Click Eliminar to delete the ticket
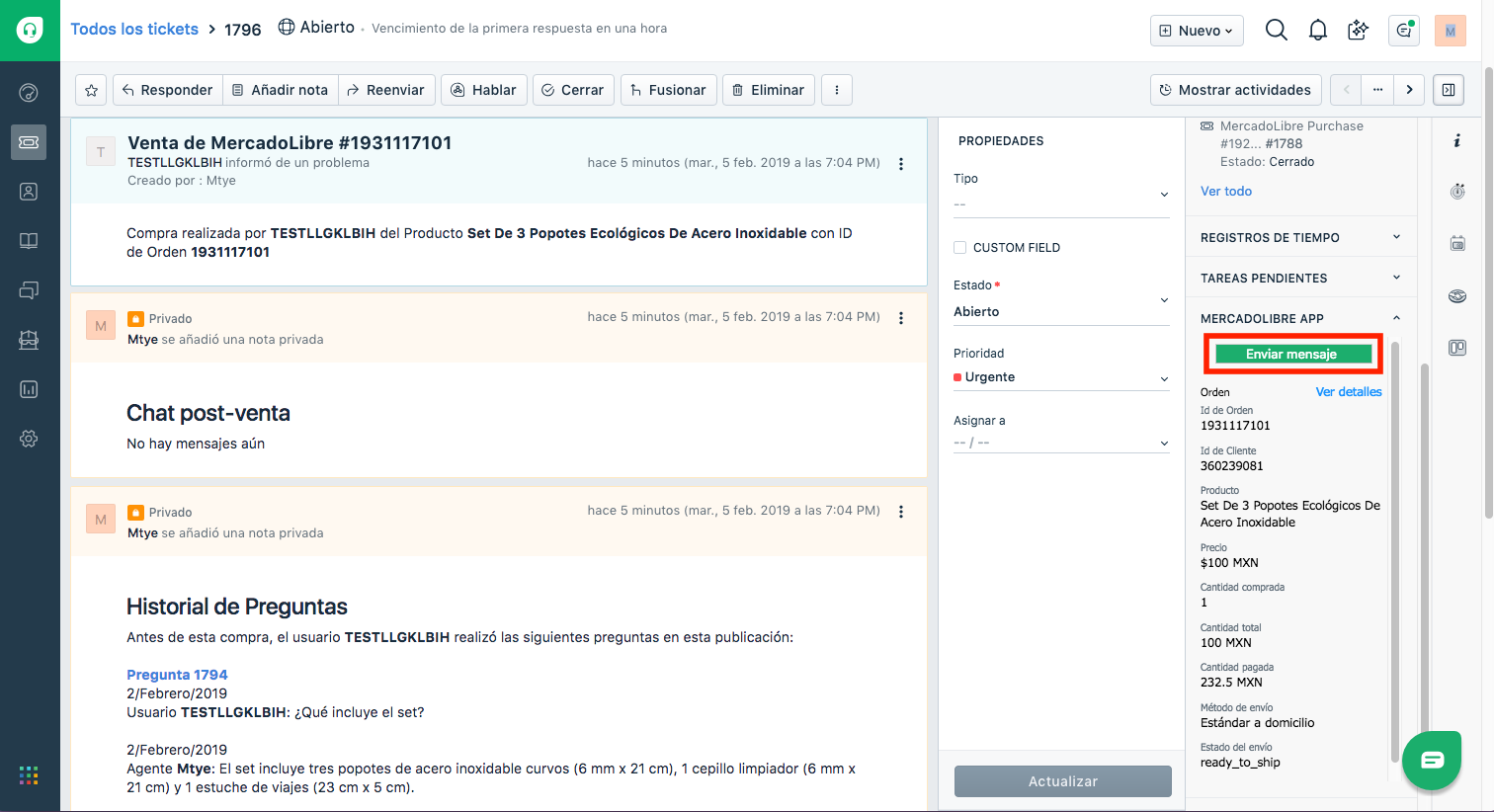 [769, 90]
